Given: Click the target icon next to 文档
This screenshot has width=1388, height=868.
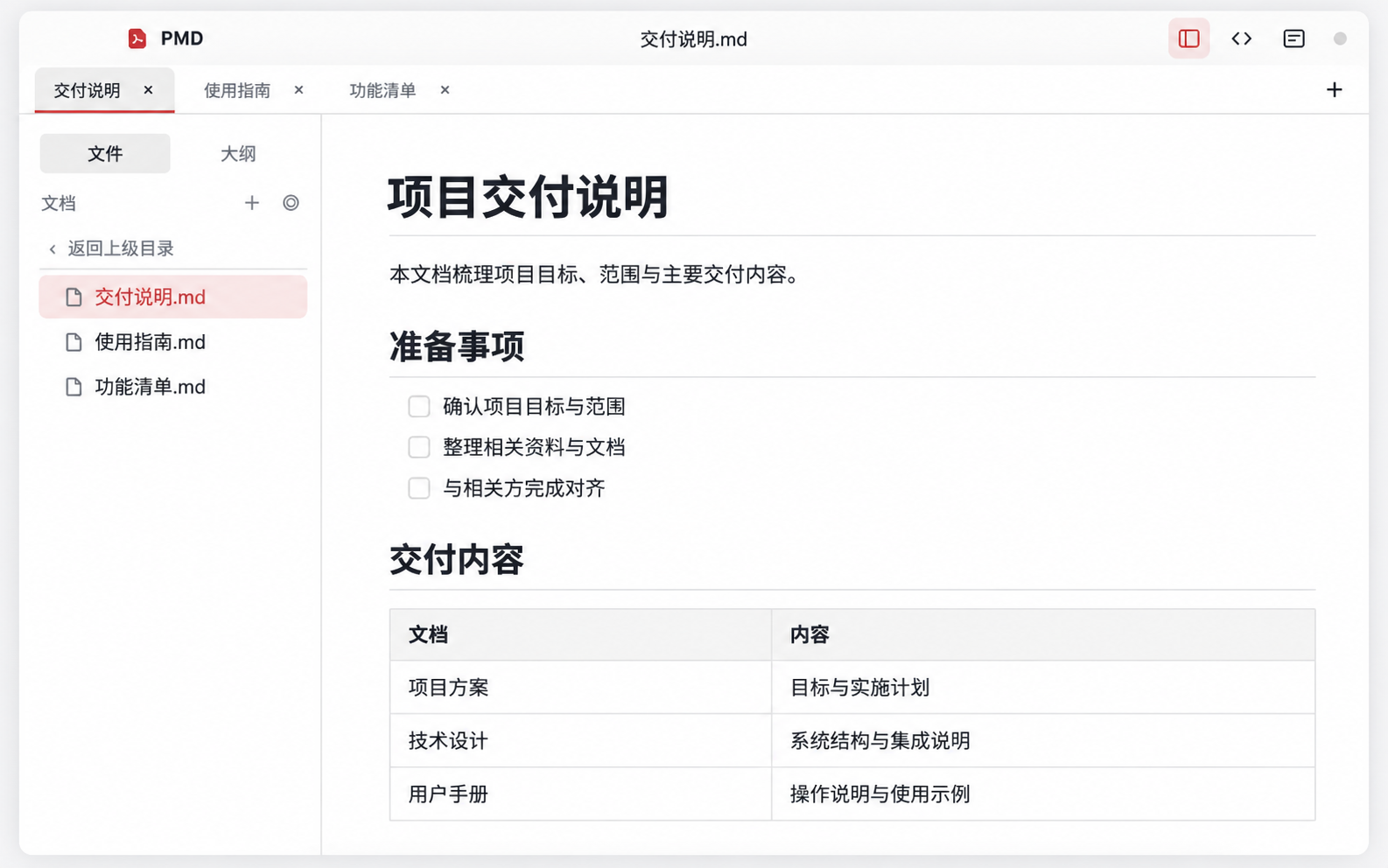Looking at the screenshot, I should coord(291,203).
